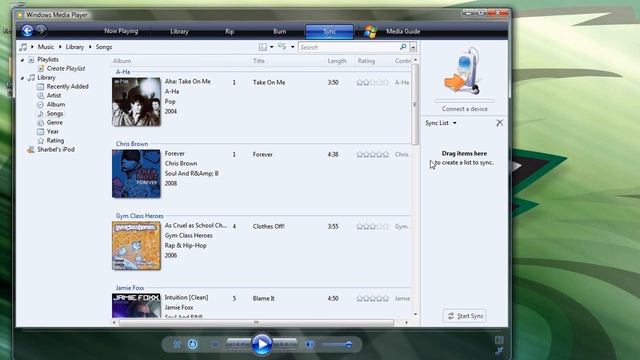Select the Artist view in the sidebar

pos(53,96)
